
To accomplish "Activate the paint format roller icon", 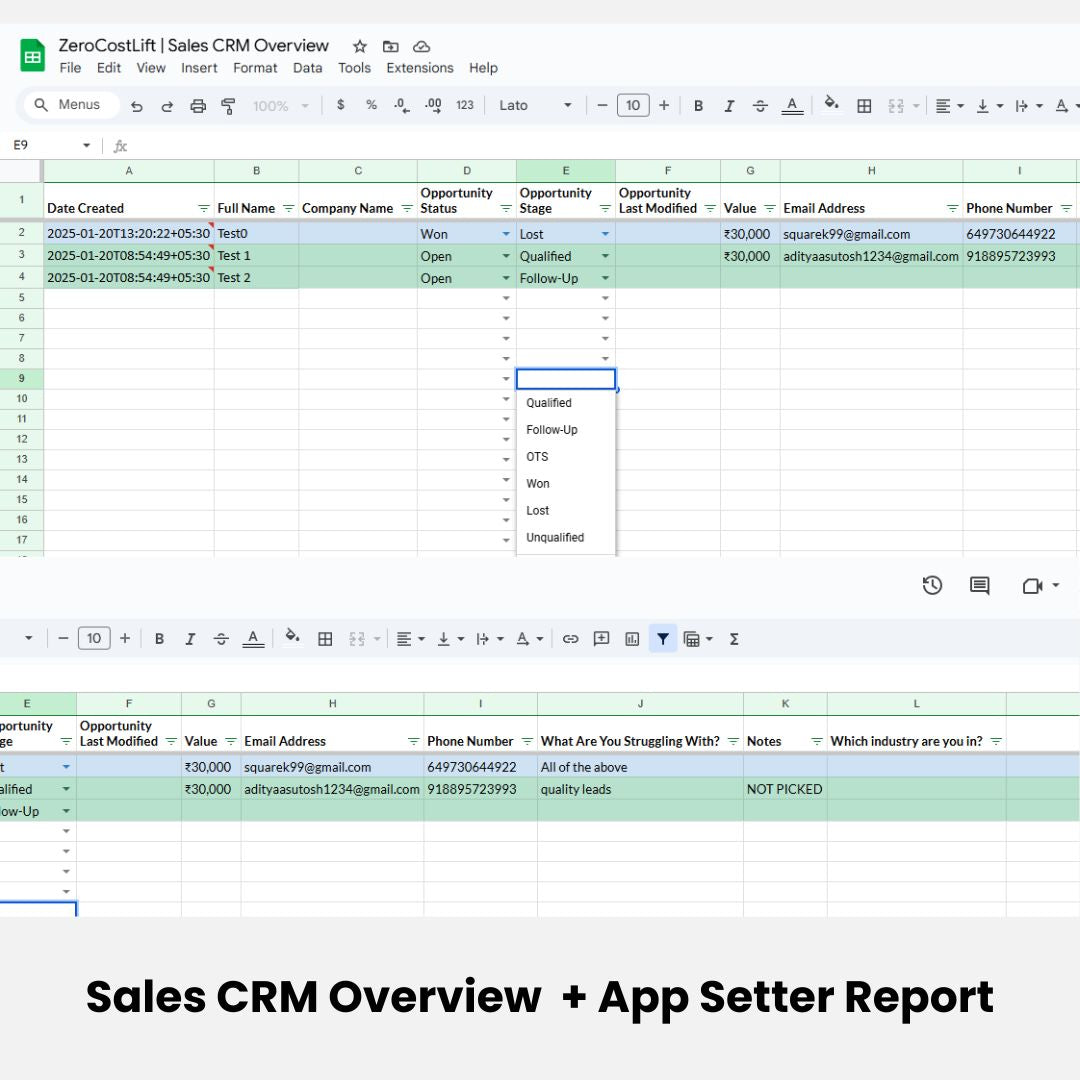I will [x=228, y=106].
